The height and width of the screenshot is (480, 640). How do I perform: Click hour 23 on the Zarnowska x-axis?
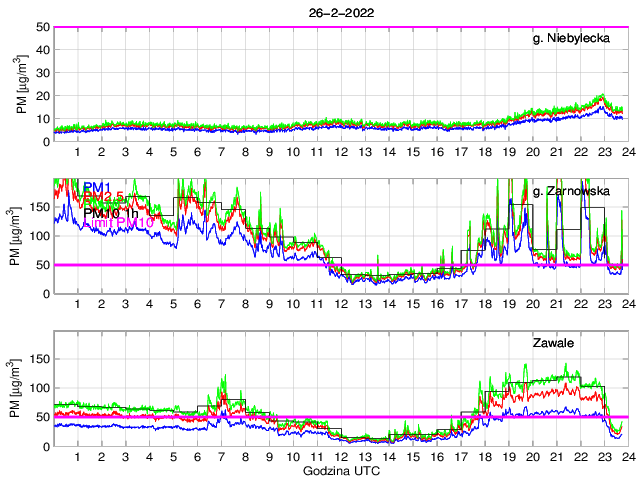click(602, 304)
